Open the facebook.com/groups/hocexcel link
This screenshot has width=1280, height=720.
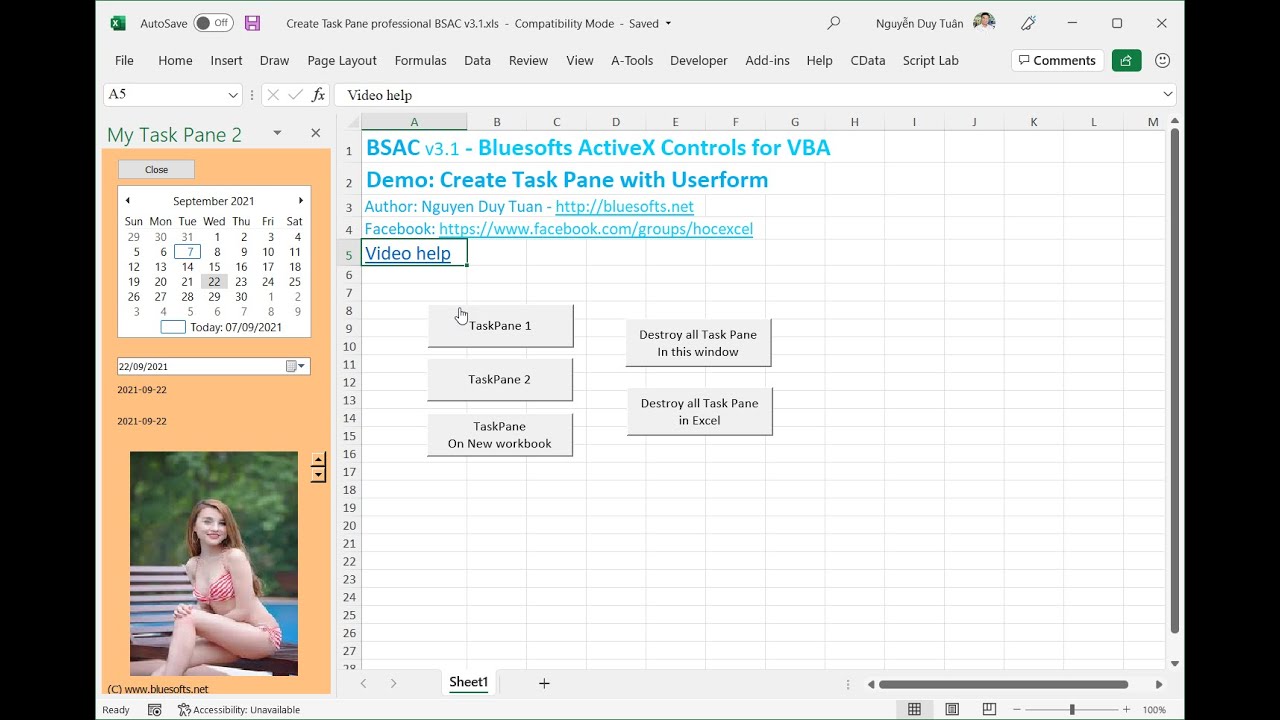coord(596,229)
